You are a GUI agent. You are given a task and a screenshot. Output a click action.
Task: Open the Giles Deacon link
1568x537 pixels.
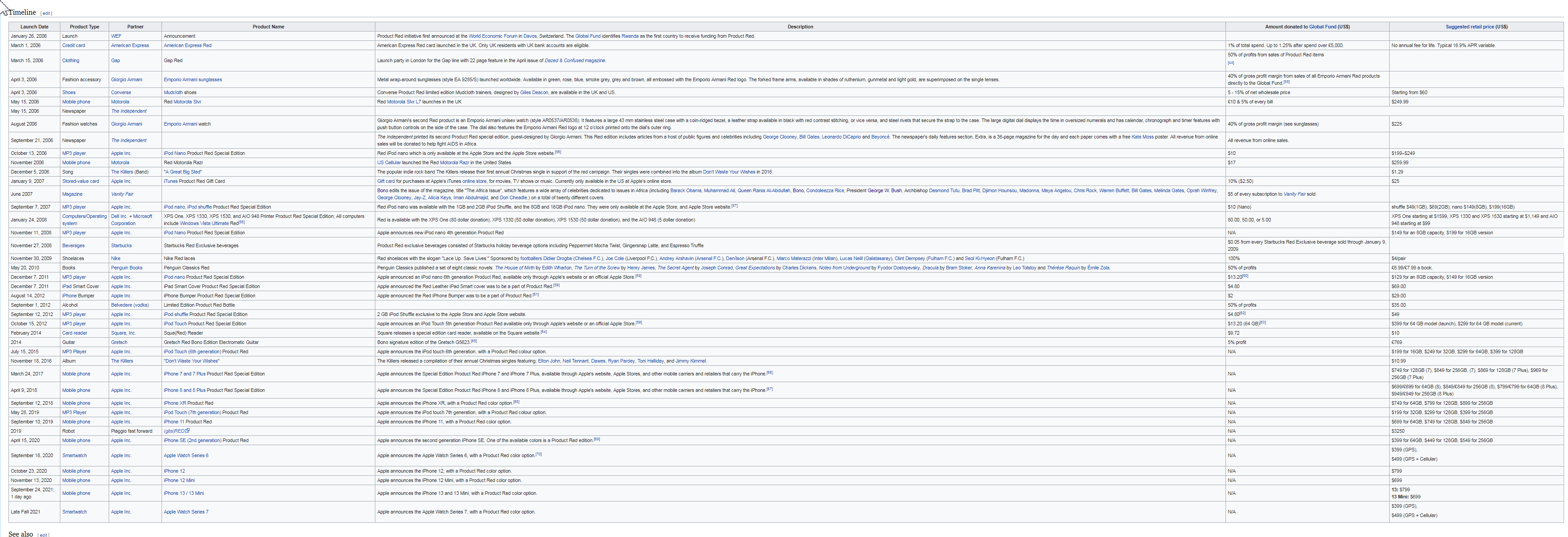[534, 93]
